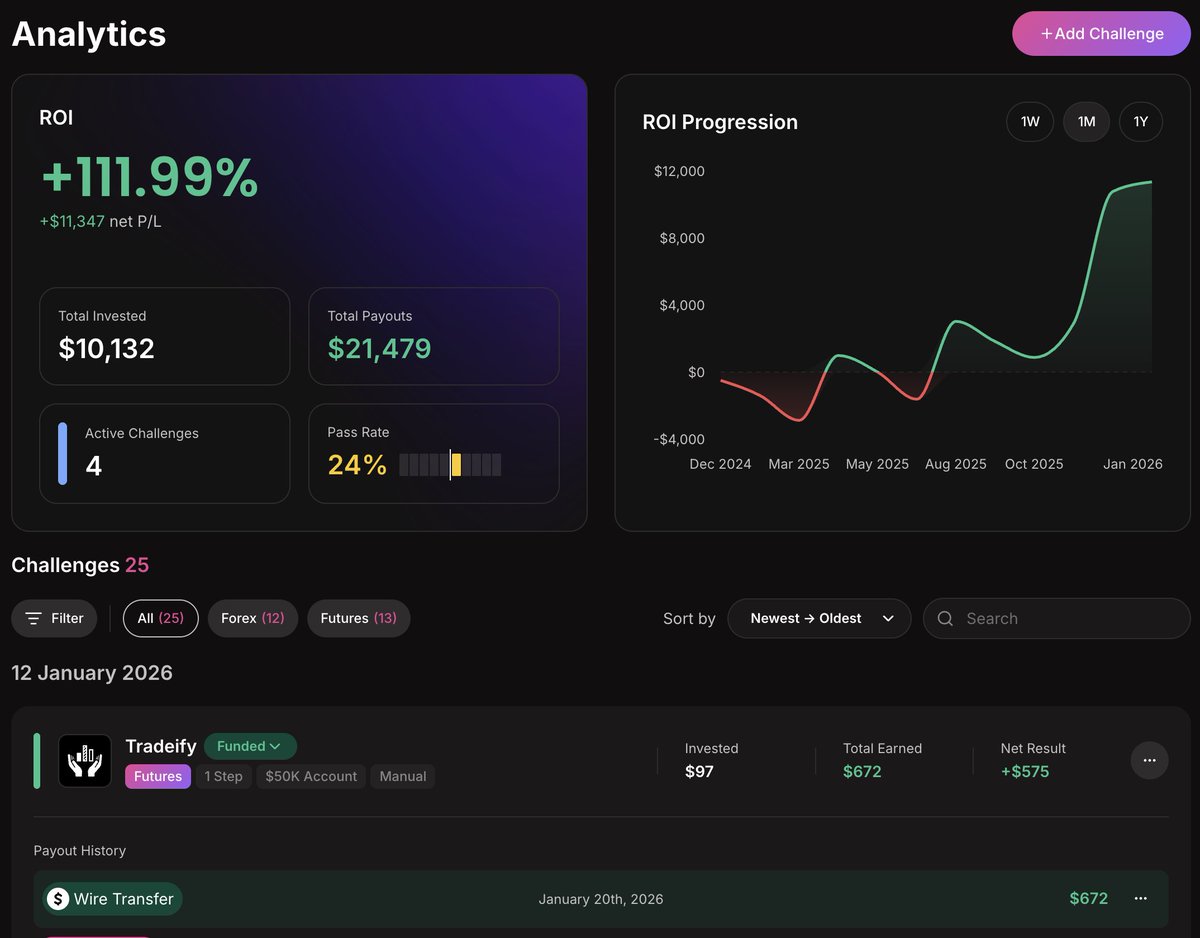
Task: Click the Tradeify hand logo icon
Action: 85,760
